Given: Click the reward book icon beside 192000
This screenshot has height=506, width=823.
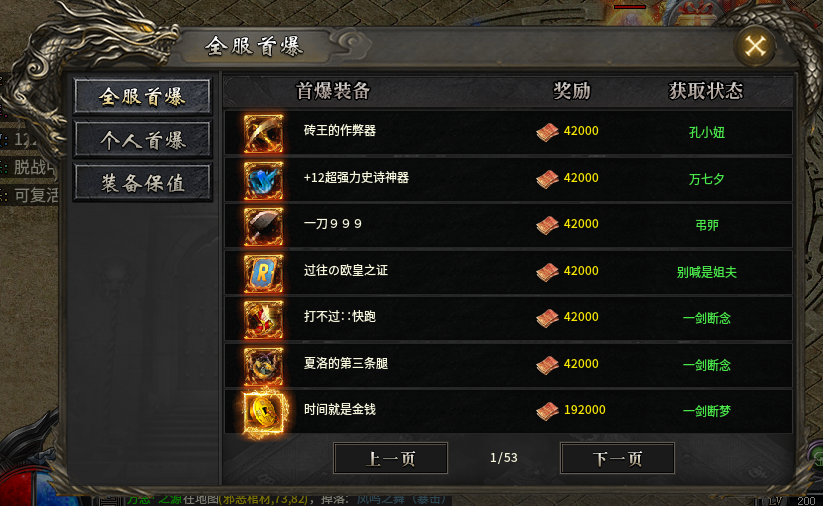Looking at the screenshot, I should [547, 411].
